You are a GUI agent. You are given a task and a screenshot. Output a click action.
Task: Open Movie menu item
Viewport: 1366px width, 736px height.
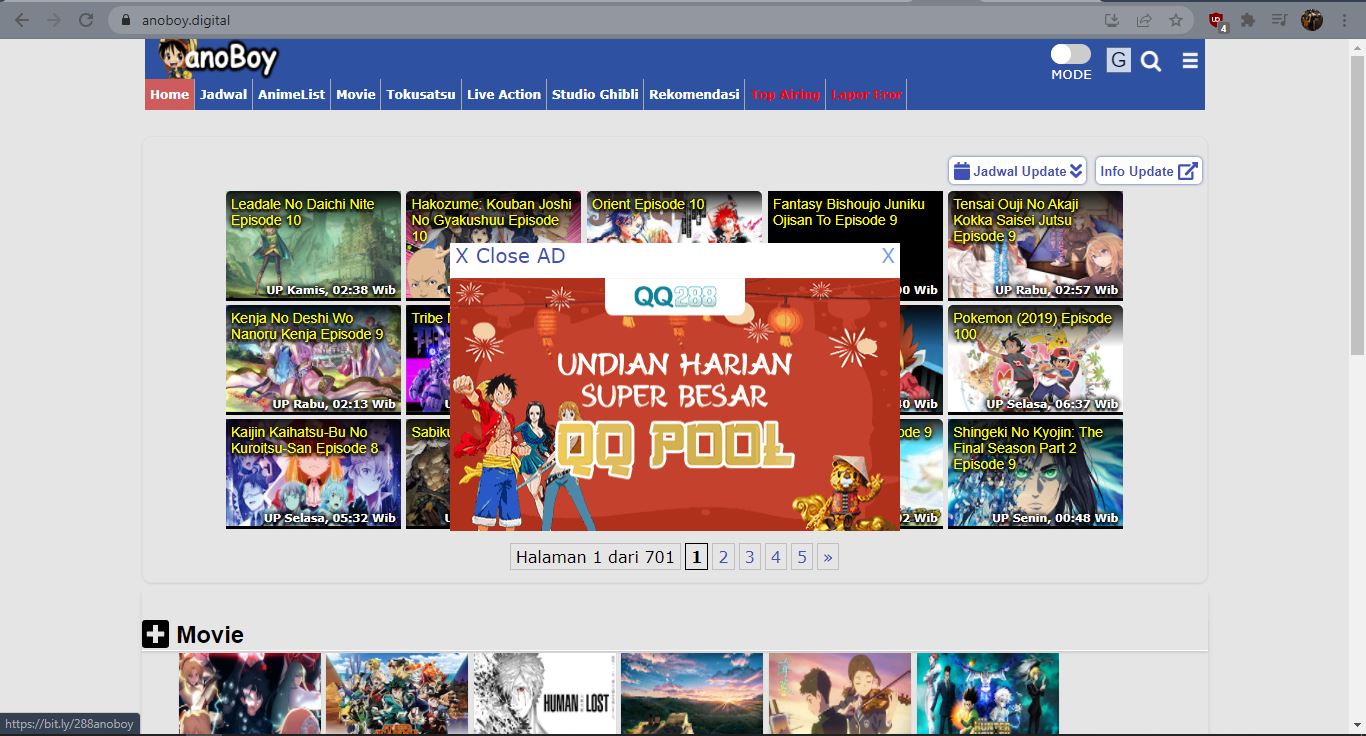pos(356,94)
